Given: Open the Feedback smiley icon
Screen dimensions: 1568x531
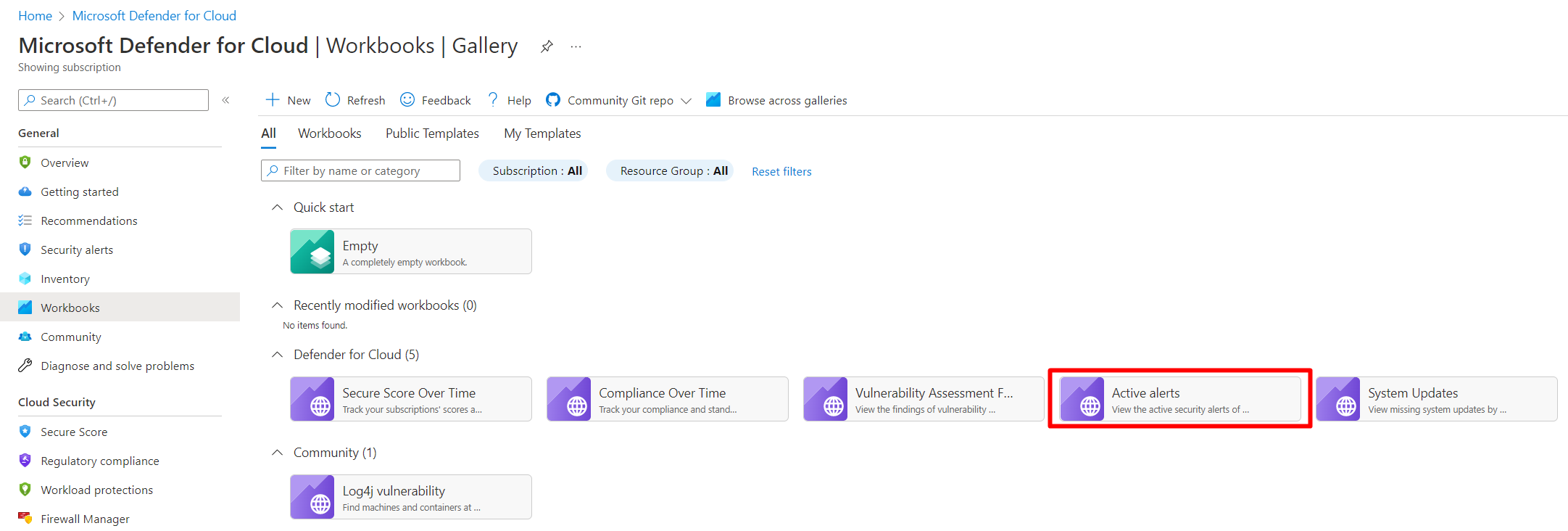Looking at the screenshot, I should [x=407, y=99].
